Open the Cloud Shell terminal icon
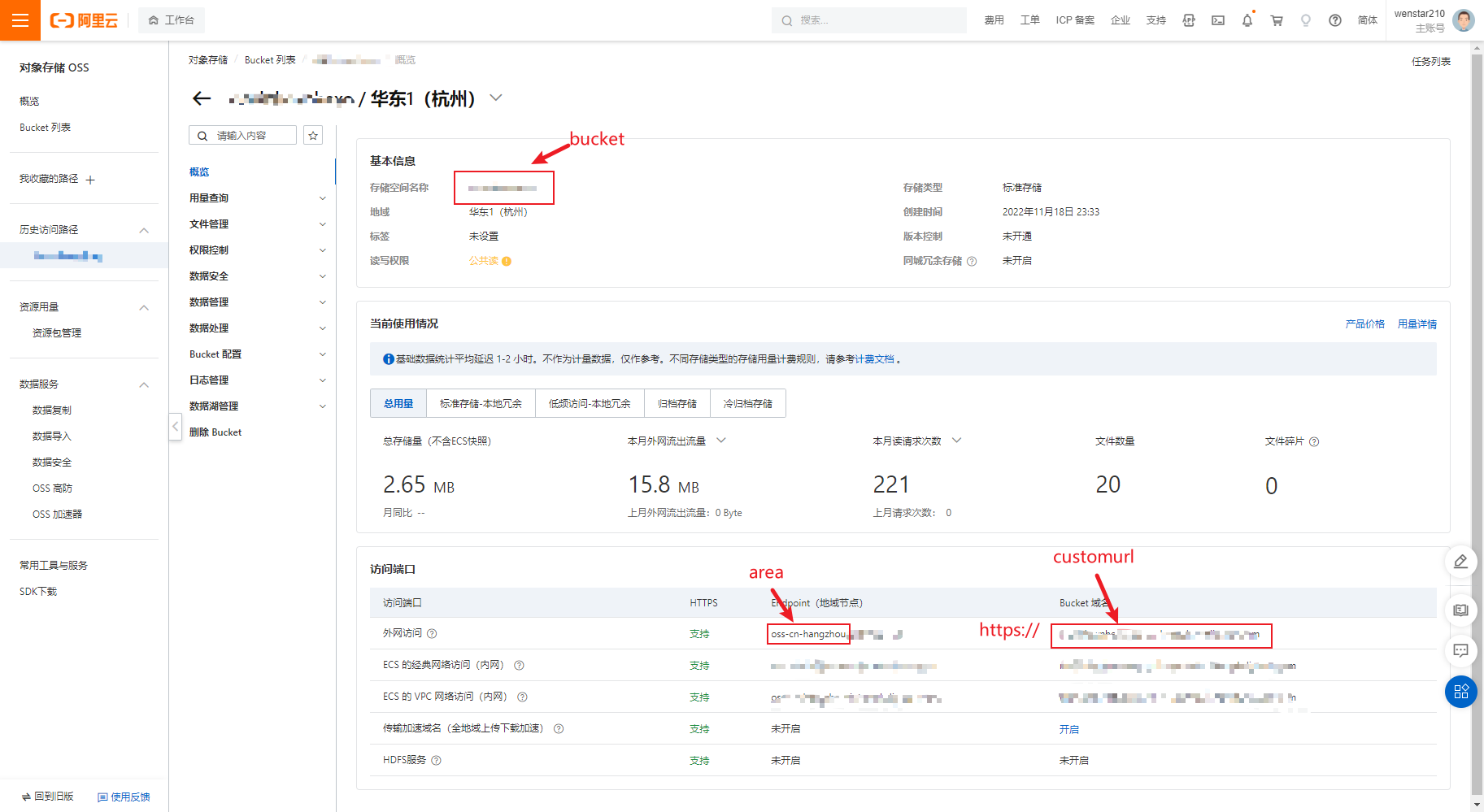The image size is (1484, 812). (1217, 20)
